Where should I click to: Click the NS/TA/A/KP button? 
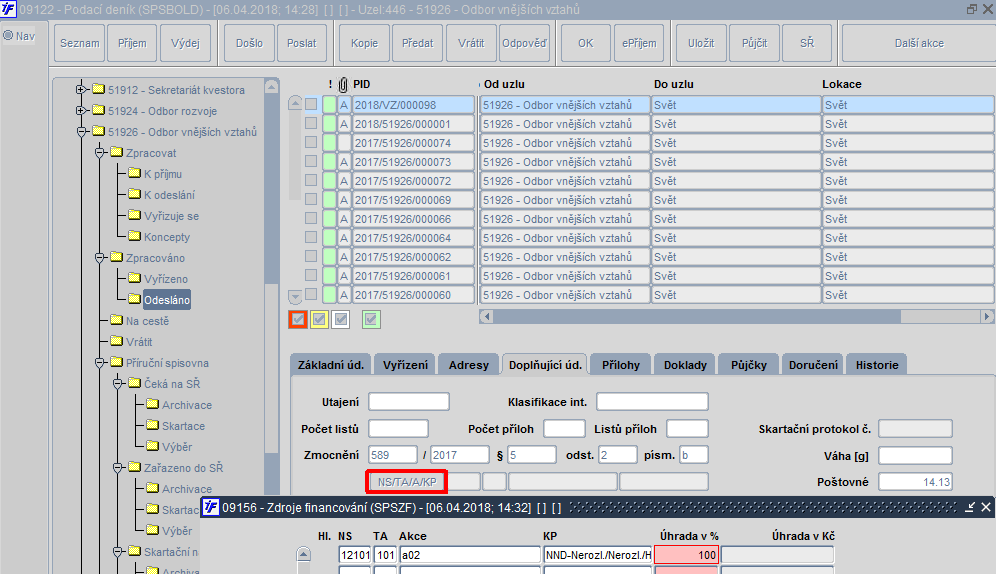(x=407, y=482)
